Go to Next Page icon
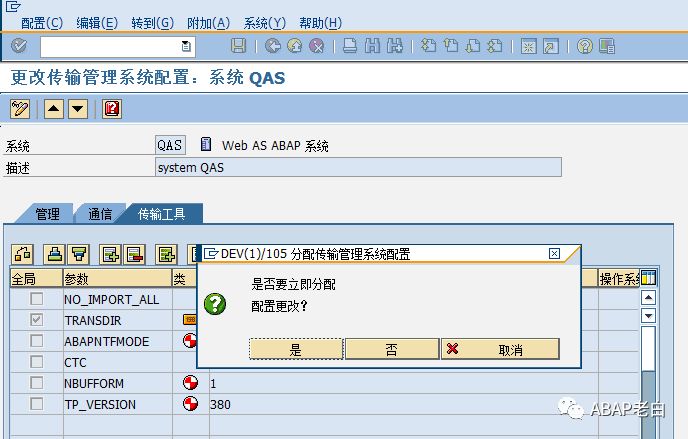Viewport: 688px width, 439px height. tap(473, 46)
